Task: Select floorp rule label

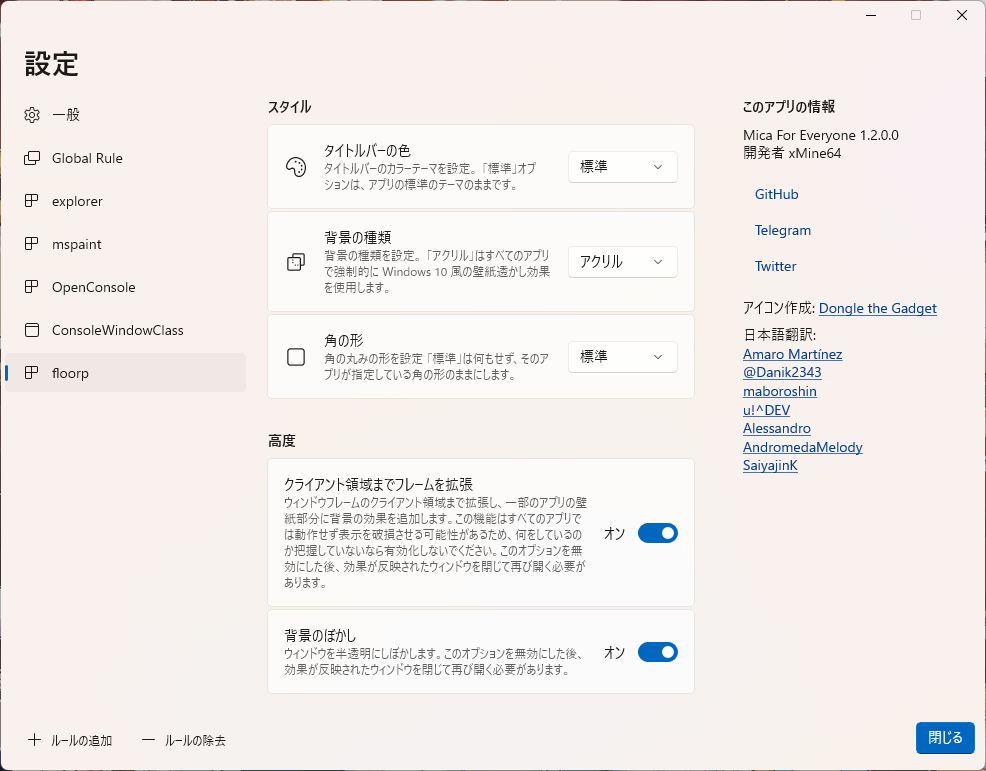Action: pos(70,373)
